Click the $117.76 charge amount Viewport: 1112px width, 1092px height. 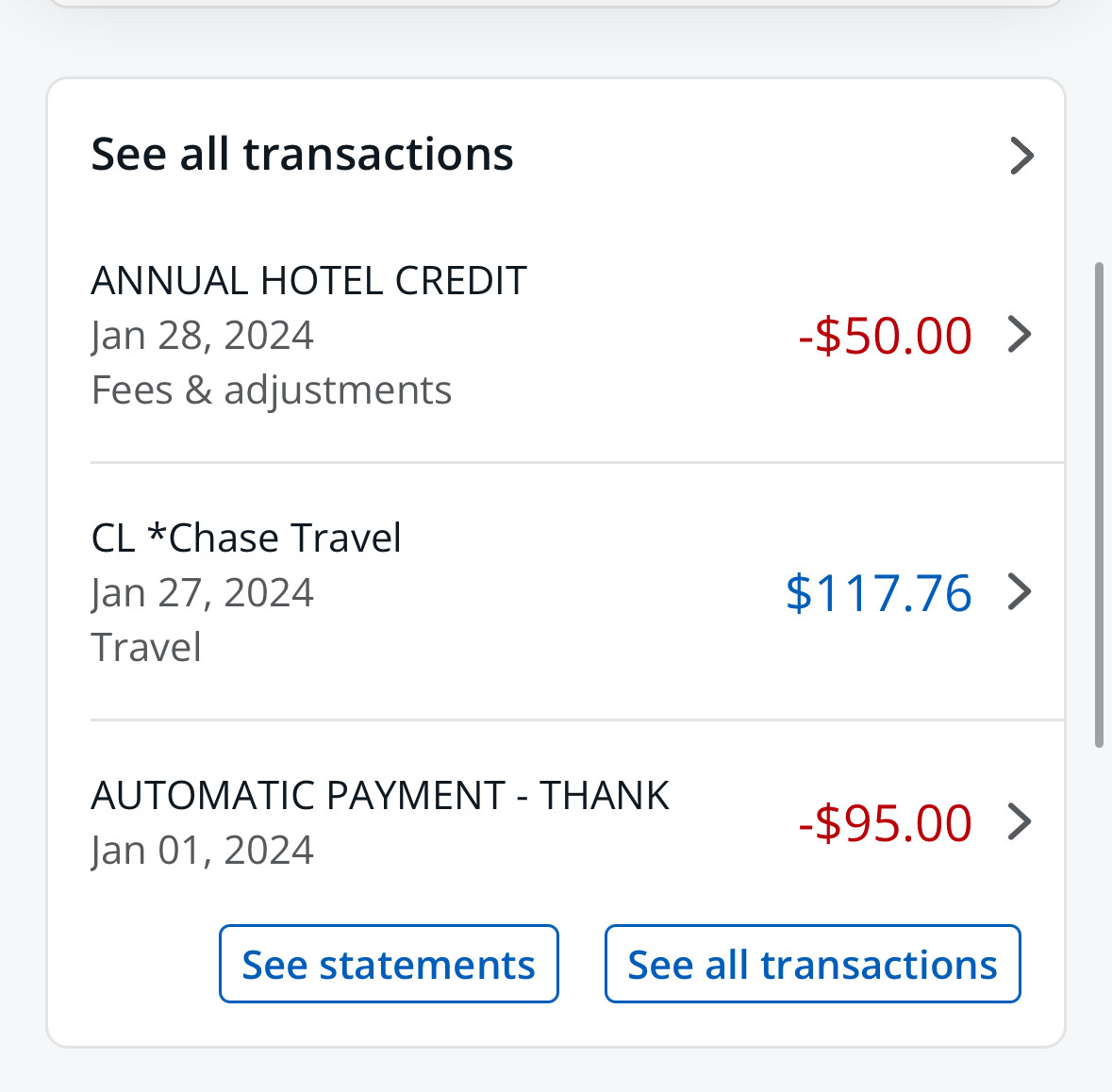point(878,593)
